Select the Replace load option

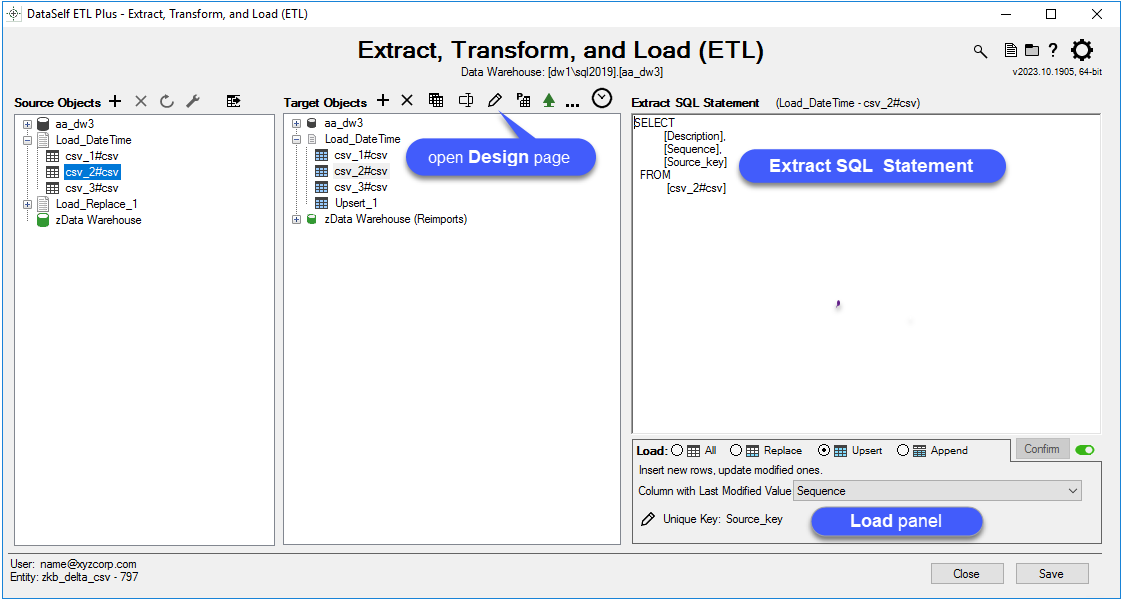pyautogui.click(x=736, y=451)
